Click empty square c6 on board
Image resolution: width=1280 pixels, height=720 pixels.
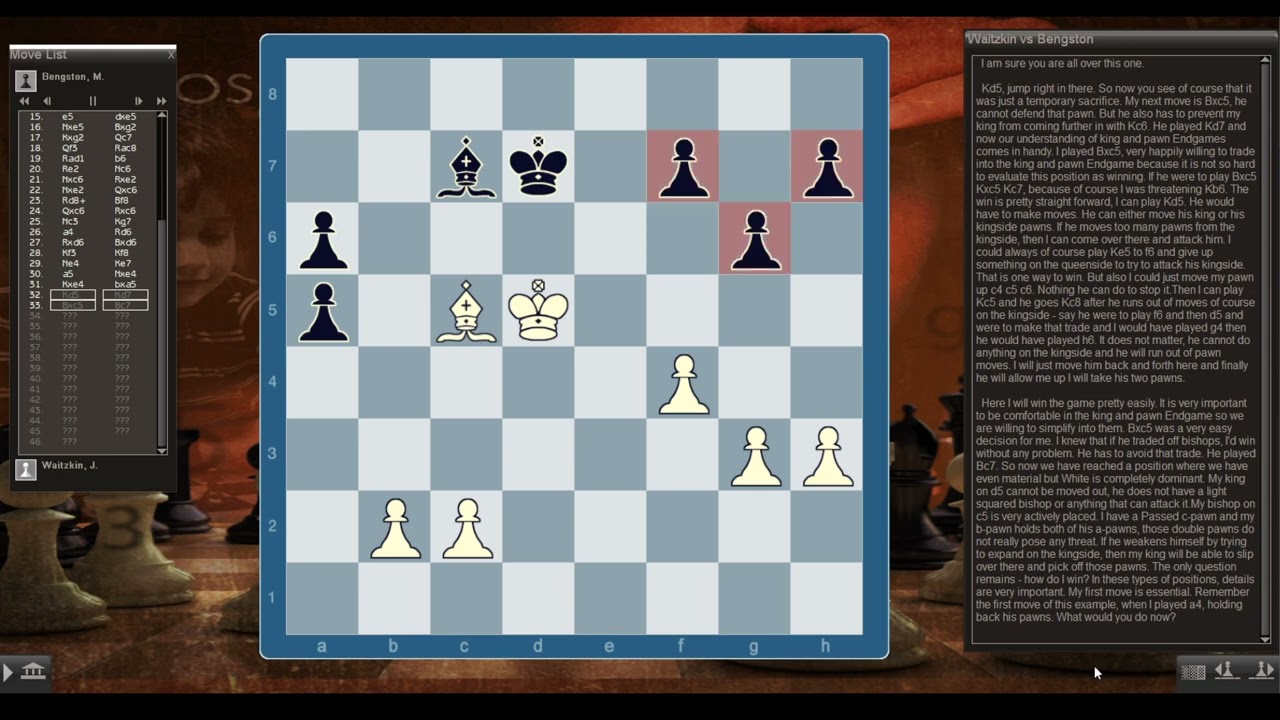tap(466, 238)
